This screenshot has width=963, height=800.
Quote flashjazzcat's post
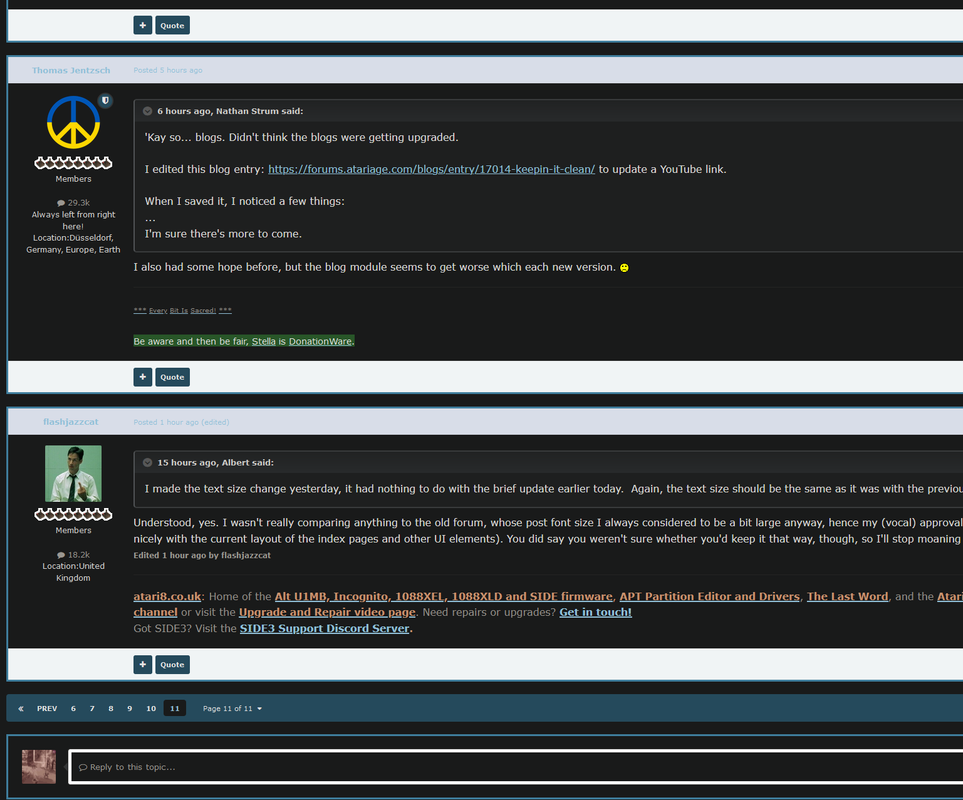point(172,664)
